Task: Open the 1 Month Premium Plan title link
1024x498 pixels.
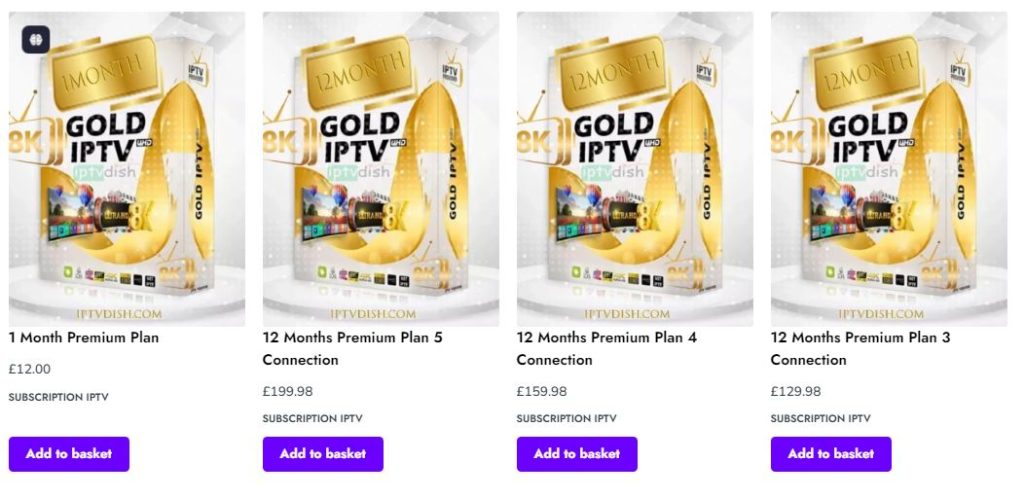Action: coord(84,338)
